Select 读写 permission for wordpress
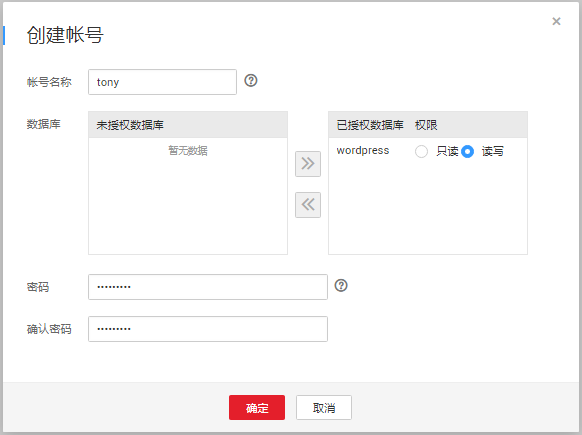This screenshot has width=582, height=435. pyautogui.click(x=467, y=151)
